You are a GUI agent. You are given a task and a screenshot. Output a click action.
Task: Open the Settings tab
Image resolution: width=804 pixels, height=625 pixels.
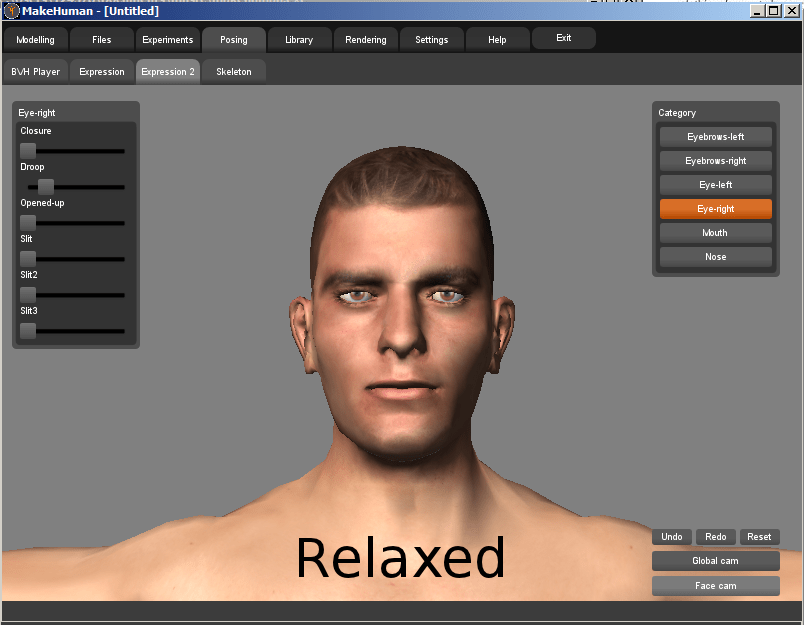(x=431, y=39)
